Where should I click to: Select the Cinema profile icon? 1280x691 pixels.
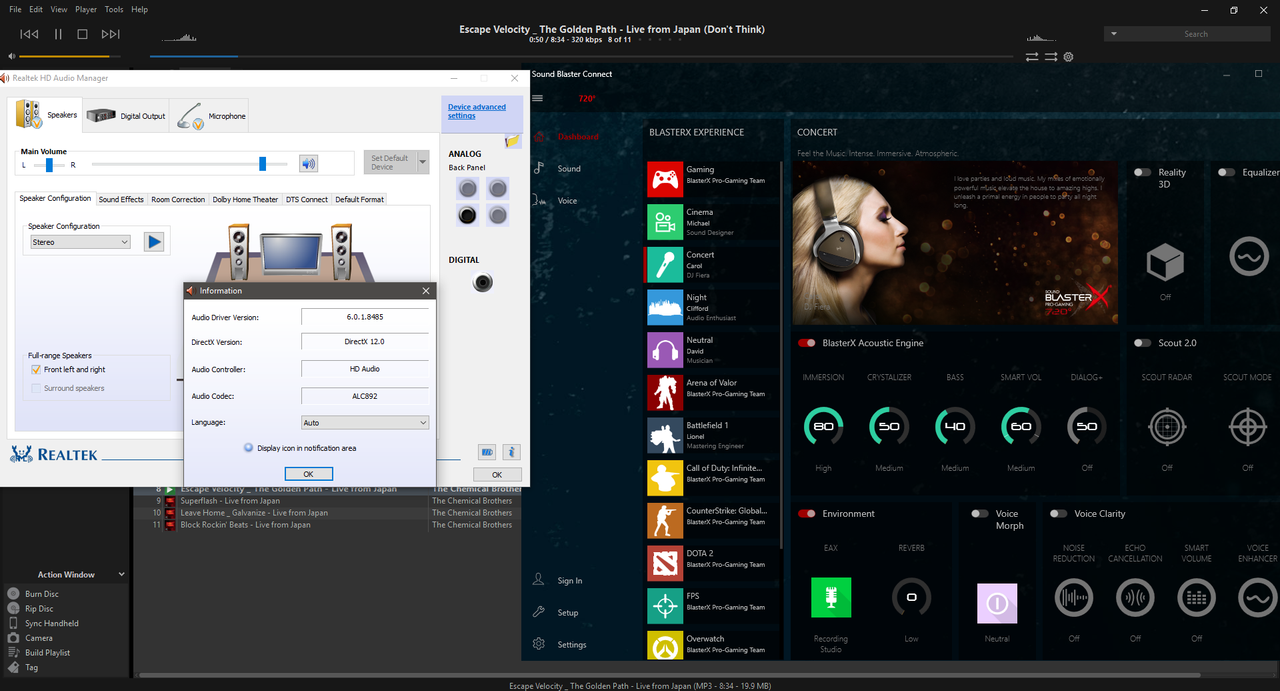pos(665,222)
